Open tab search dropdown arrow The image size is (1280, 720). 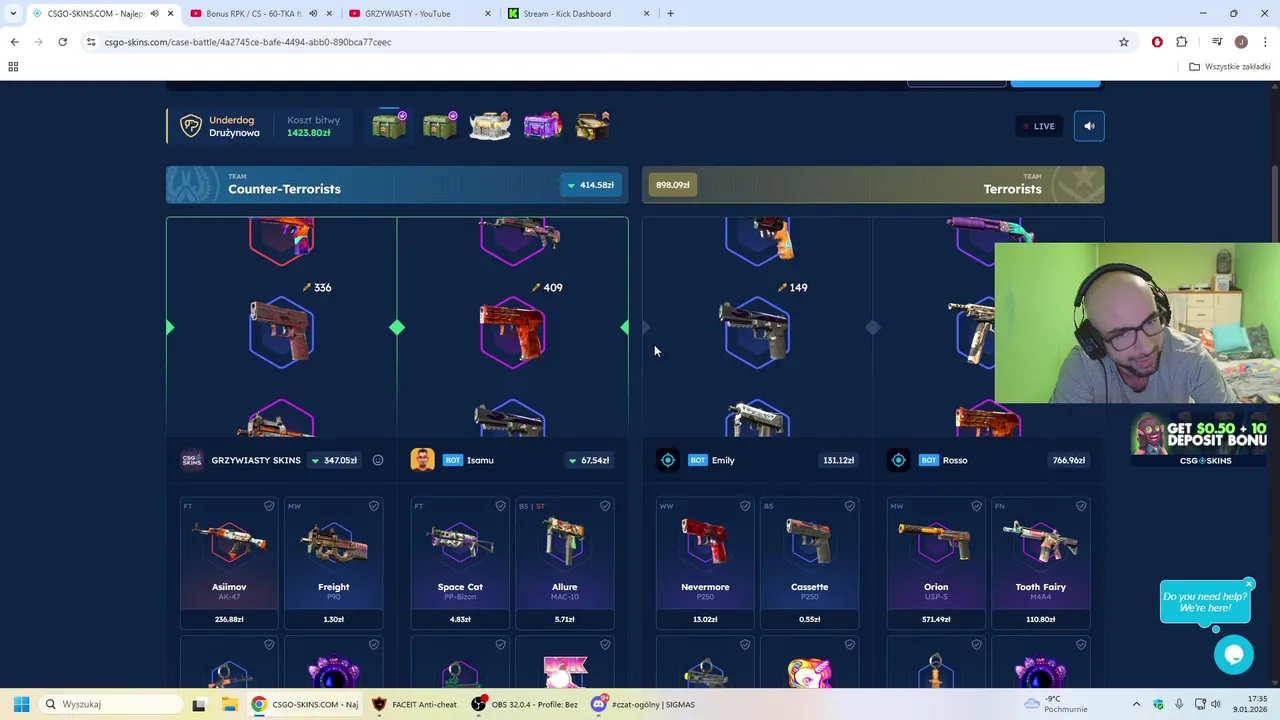pos(13,14)
